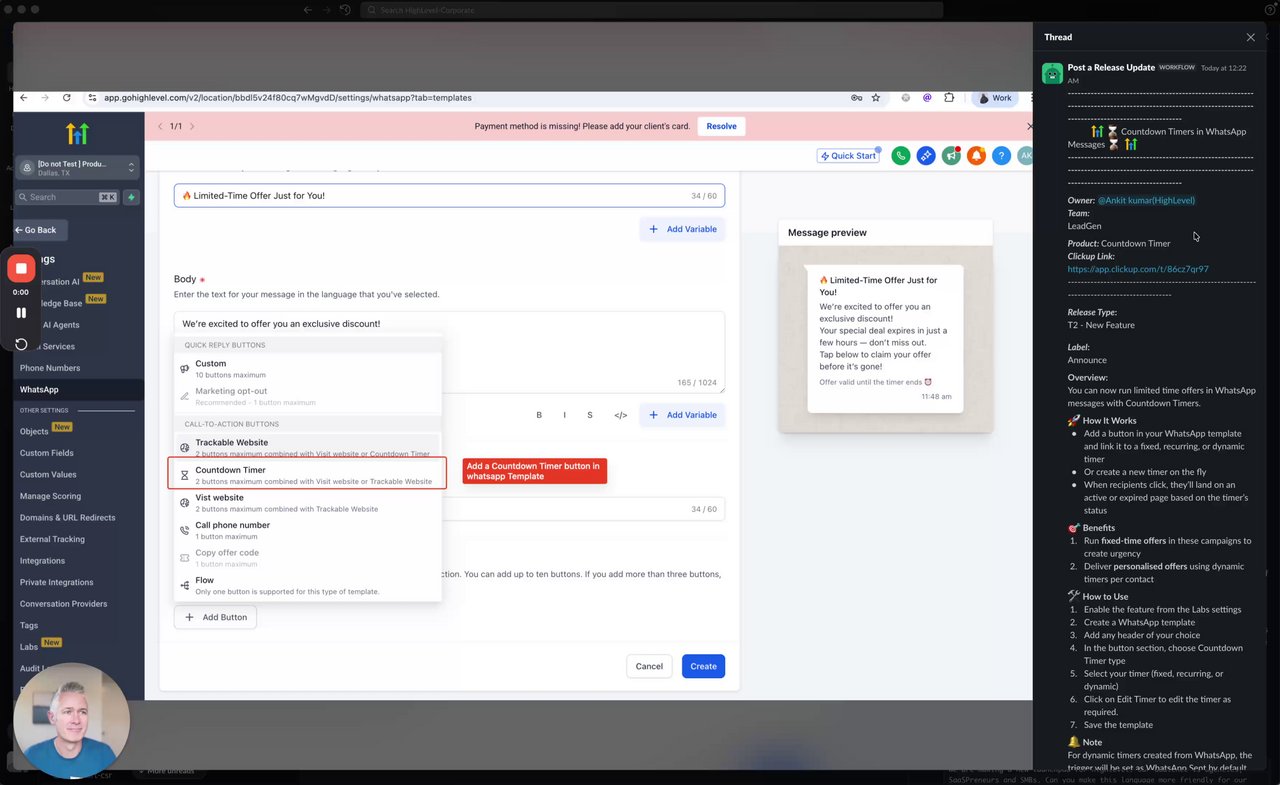Image resolution: width=1280 pixels, height=785 pixels.
Task: Choose Copy offer code option
Action: click(x=307, y=557)
